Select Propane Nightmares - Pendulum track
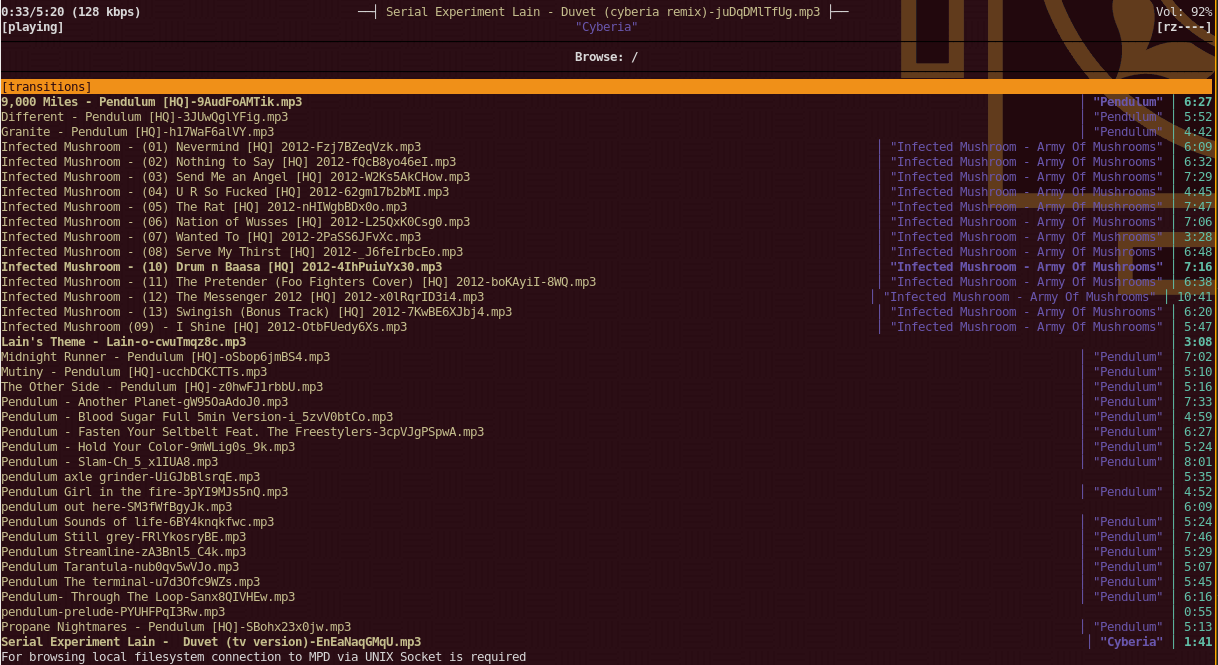This screenshot has height=665, width=1218. coord(607,627)
